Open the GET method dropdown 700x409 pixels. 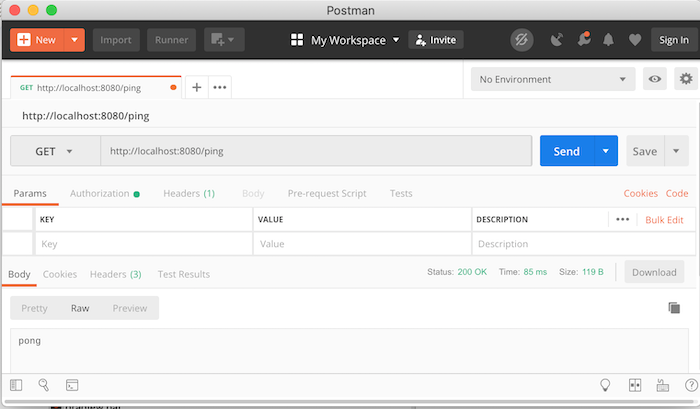[55, 152]
